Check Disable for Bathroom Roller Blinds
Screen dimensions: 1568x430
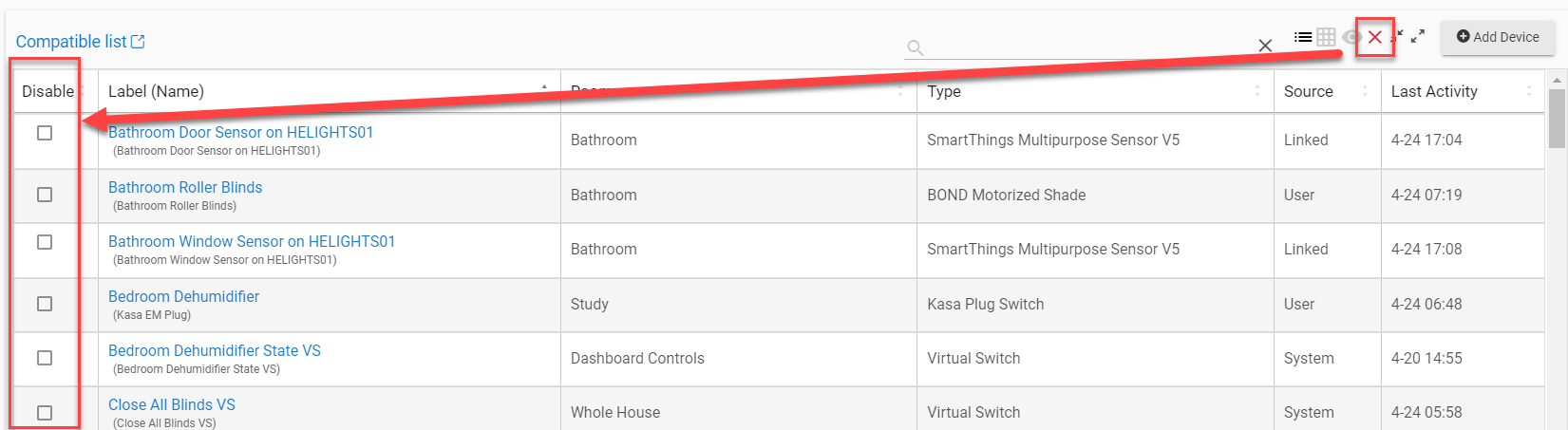pos(45,195)
